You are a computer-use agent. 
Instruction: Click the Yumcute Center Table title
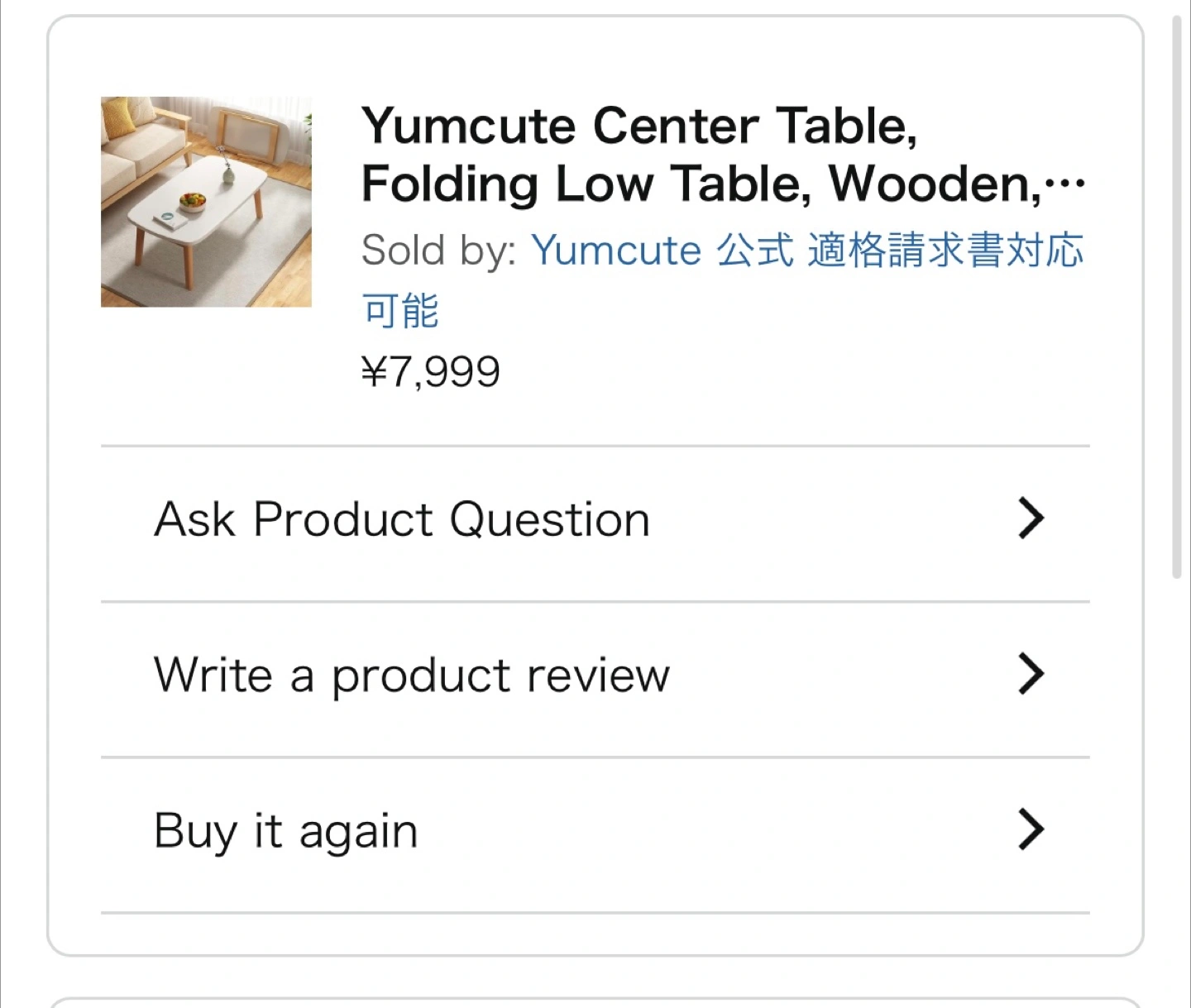pos(639,126)
